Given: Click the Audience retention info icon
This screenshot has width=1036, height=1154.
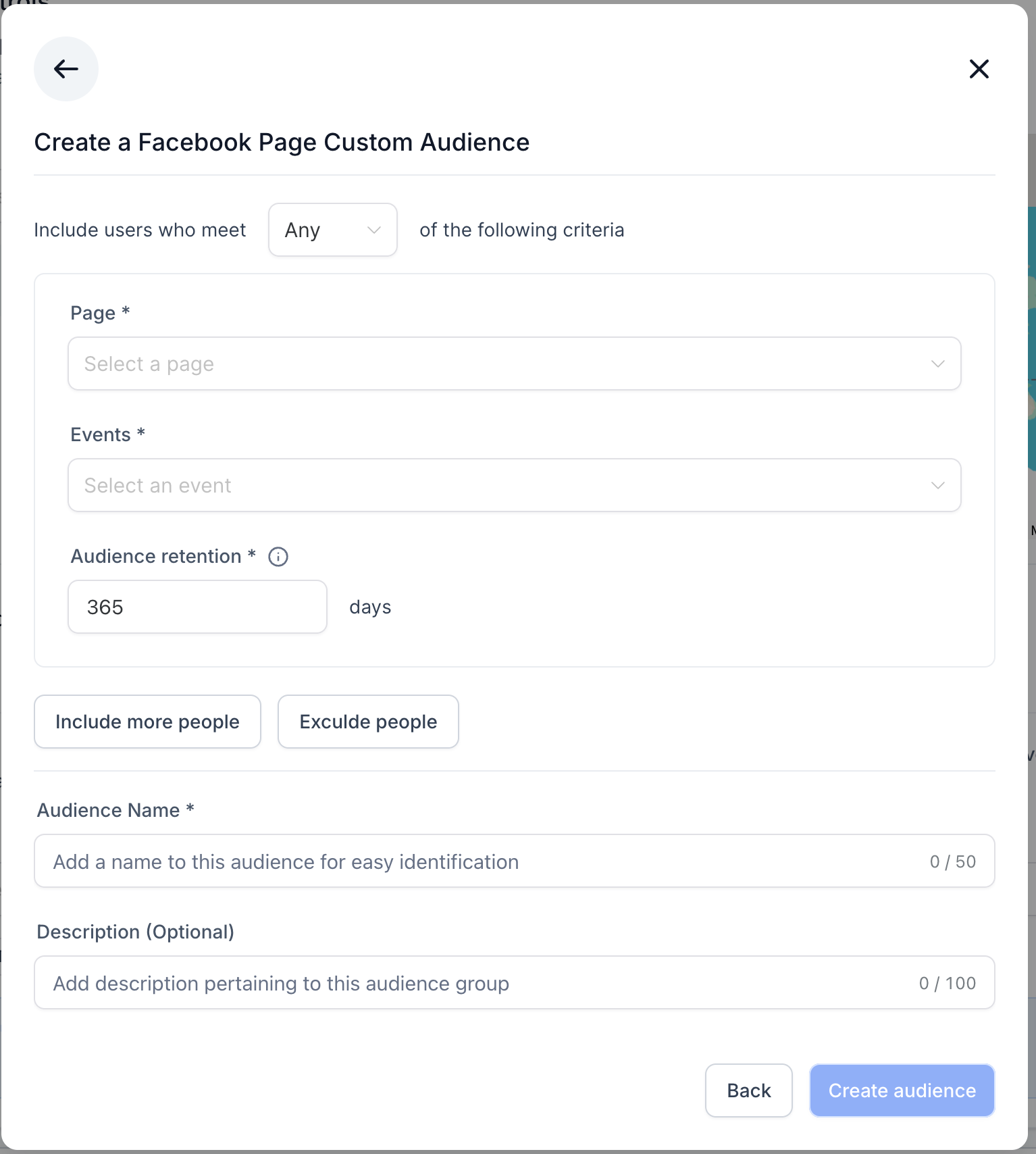Looking at the screenshot, I should coord(278,557).
